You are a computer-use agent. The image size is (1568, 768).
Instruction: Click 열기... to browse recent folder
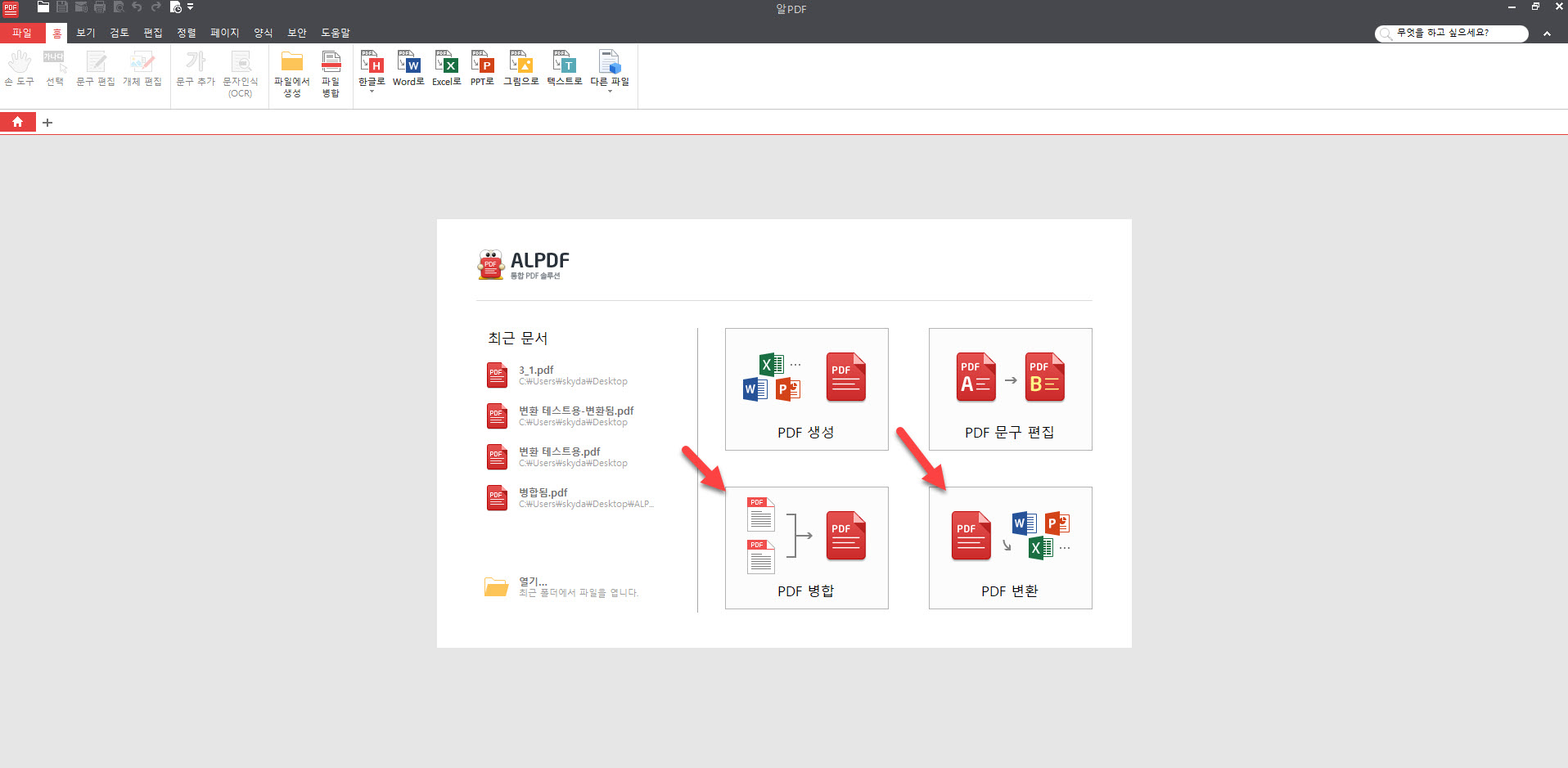tap(561, 586)
